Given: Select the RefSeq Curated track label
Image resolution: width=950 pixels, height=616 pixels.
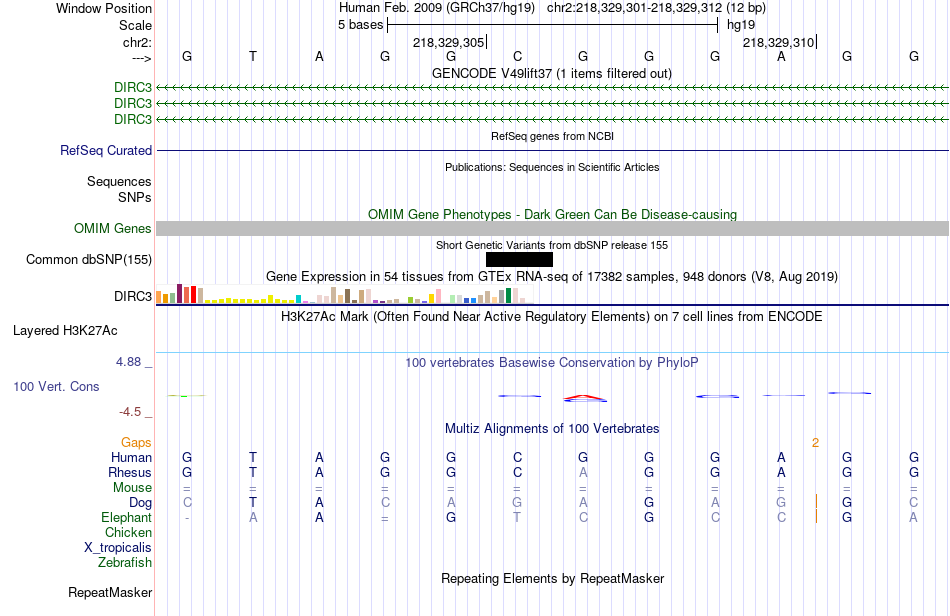Looking at the screenshot, I should click(106, 150).
